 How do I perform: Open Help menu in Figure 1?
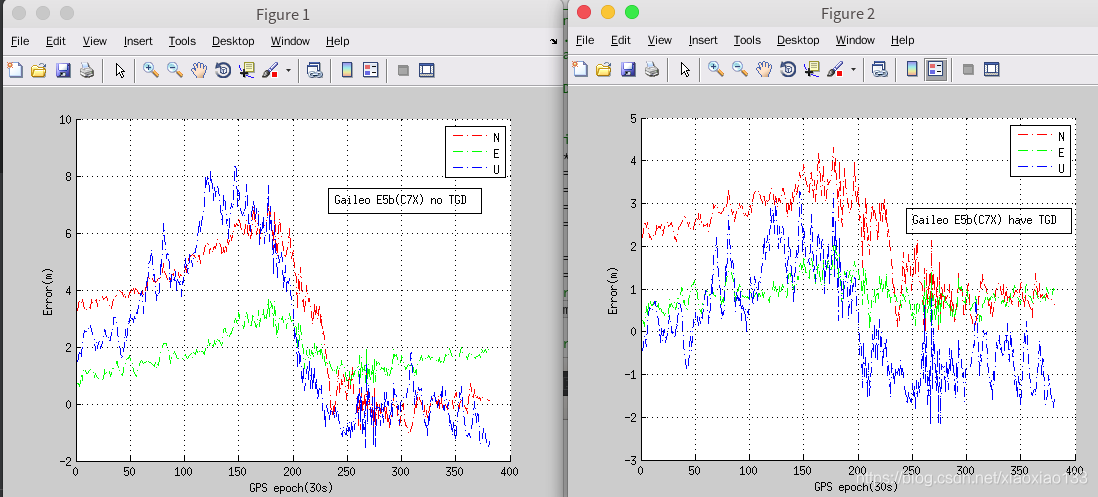pos(338,41)
